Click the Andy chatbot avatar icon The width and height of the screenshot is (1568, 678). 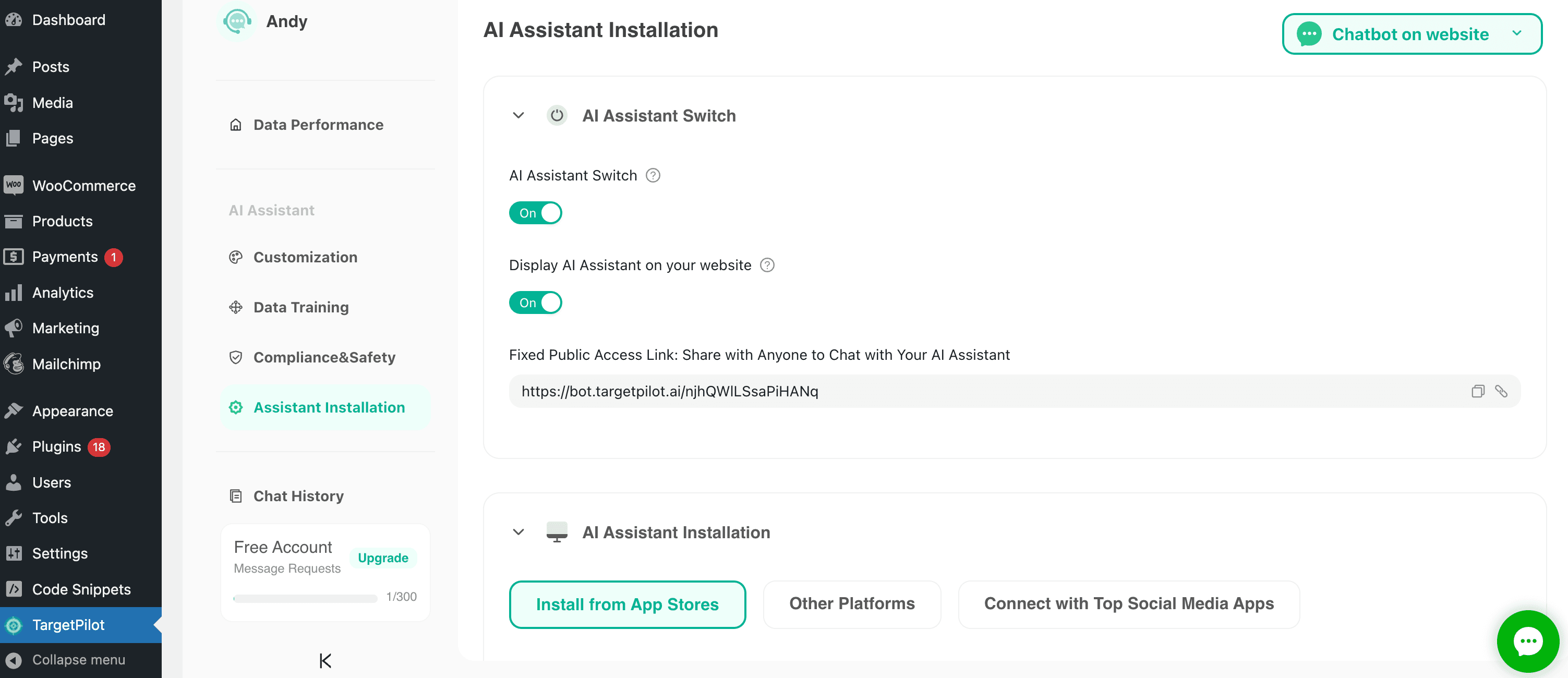(x=237, y=21)
